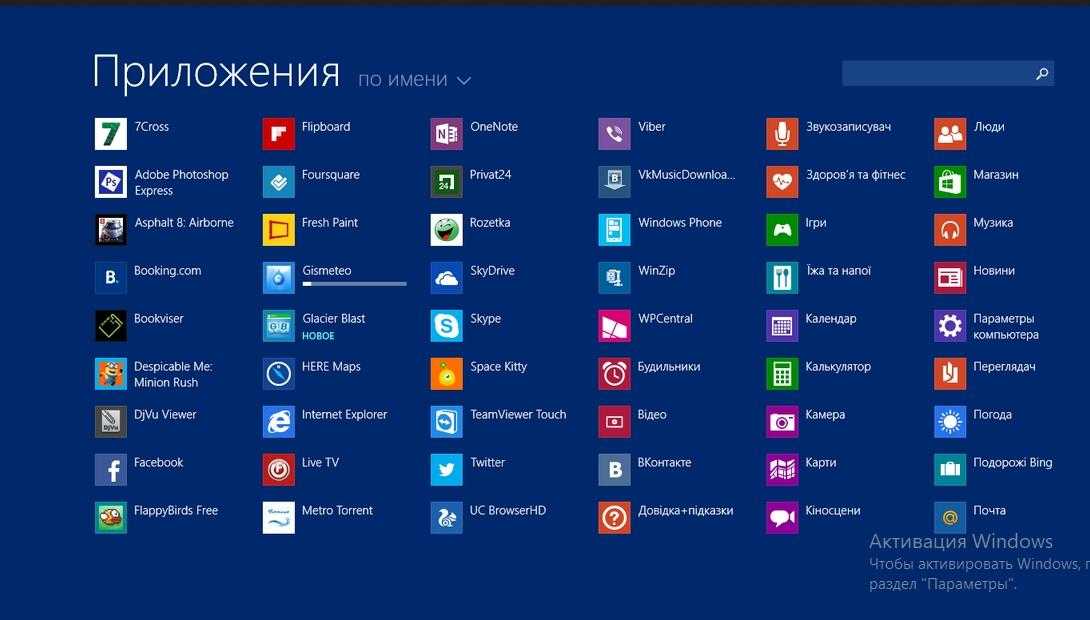Image resolution: width=1090 pixels, height=620 pixels.
Task: Open Asphalt 8: Airborne icon
Action: coord(111,229)
